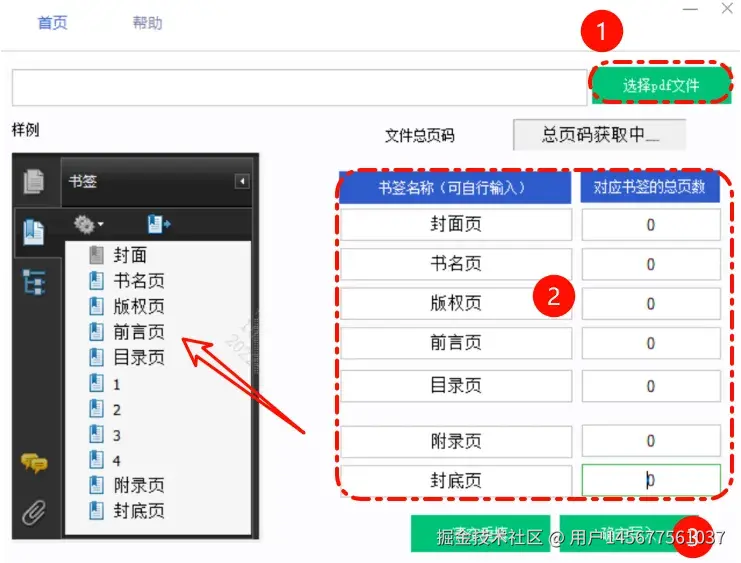This screenshot has height=563, width=741.
Task: Collapse the 书签 panel with arrow button
Action: 242,181
